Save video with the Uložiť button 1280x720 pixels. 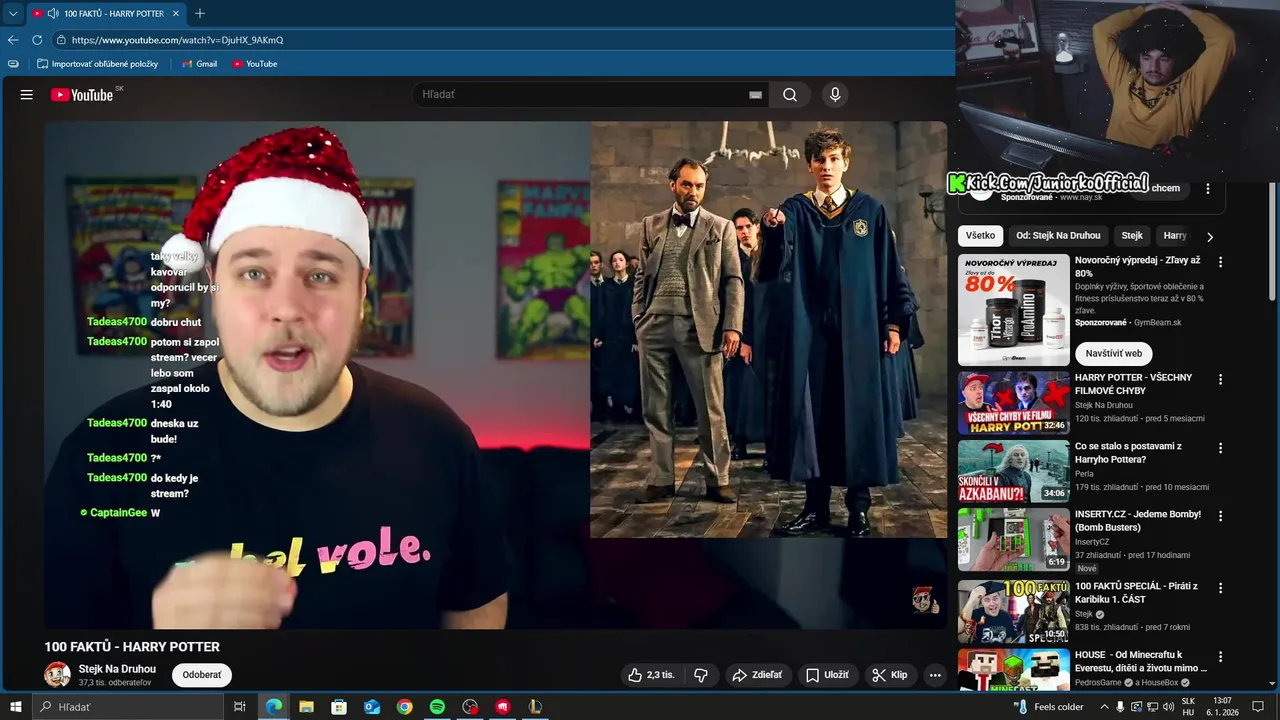(x=828, y=675)
